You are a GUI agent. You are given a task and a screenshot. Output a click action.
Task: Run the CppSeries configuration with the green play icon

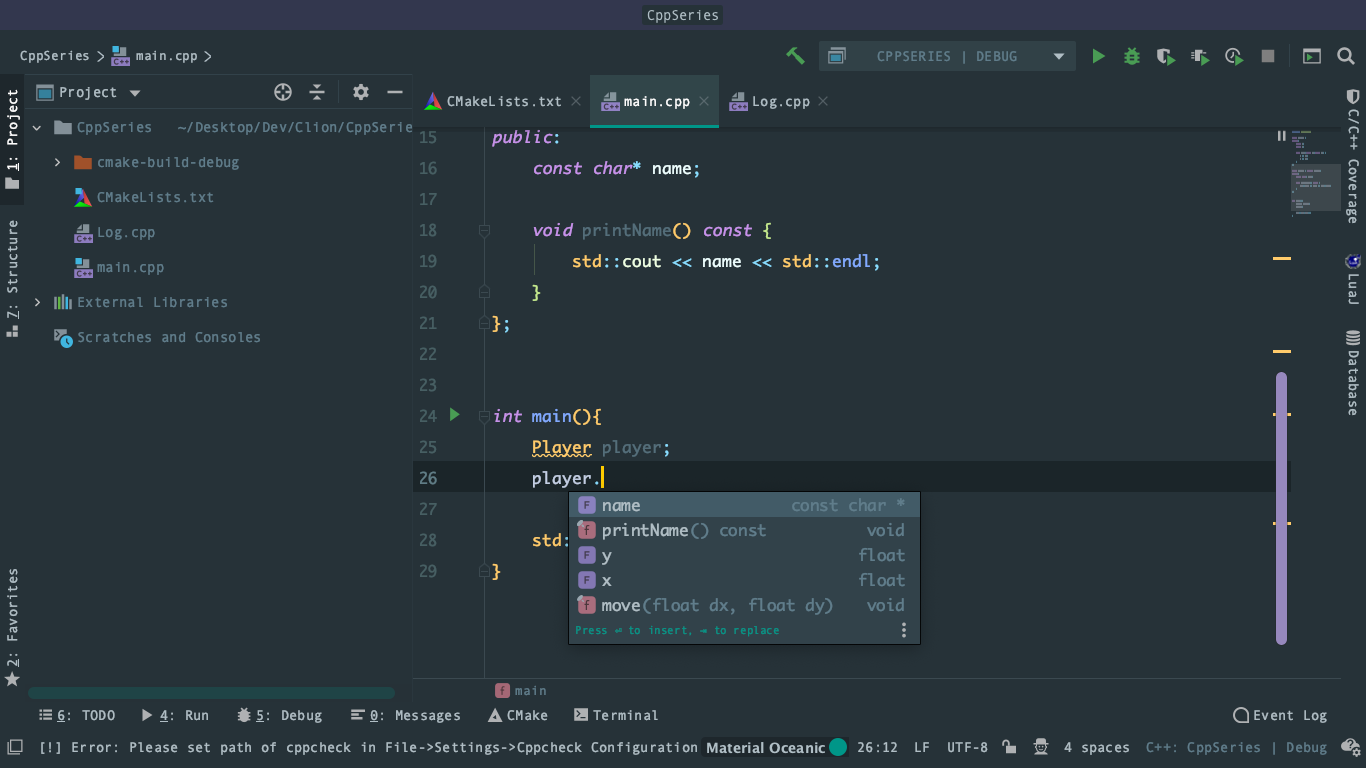[x=1099, y=56]
